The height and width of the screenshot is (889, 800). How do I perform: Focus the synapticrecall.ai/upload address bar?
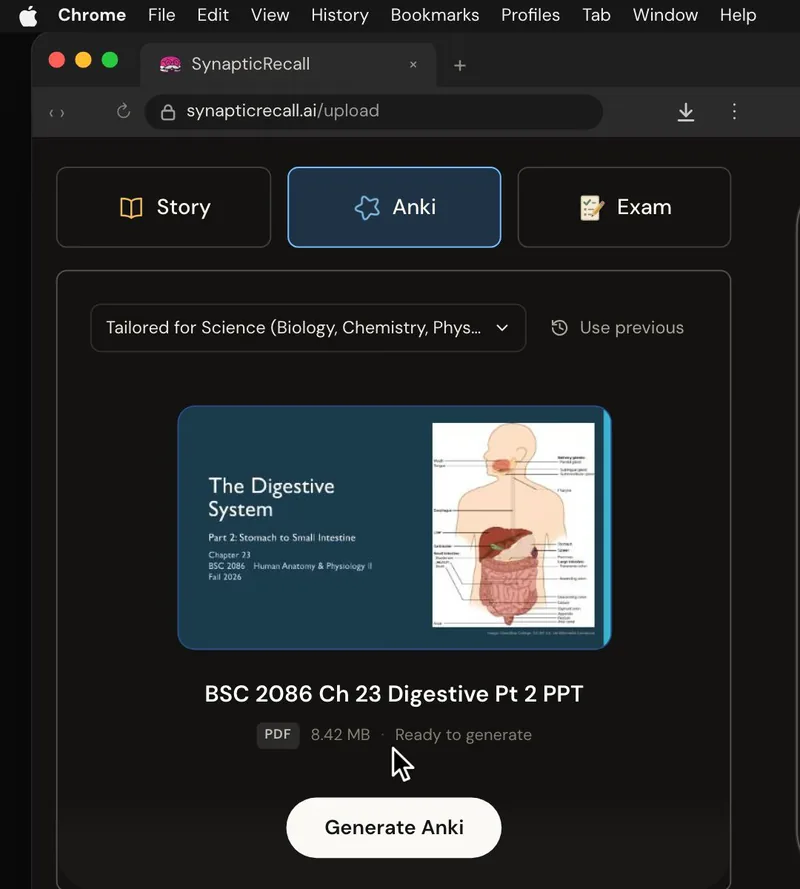coord(374,112)
